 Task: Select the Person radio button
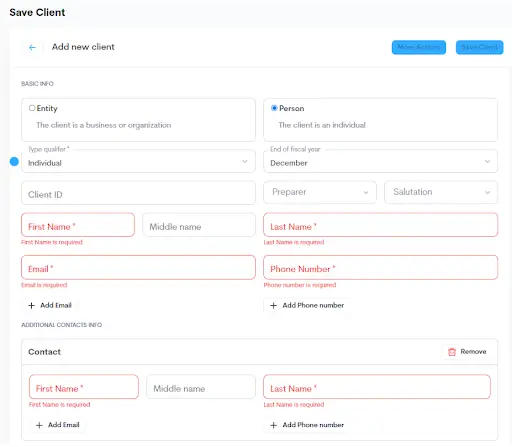tap(274, 108)
